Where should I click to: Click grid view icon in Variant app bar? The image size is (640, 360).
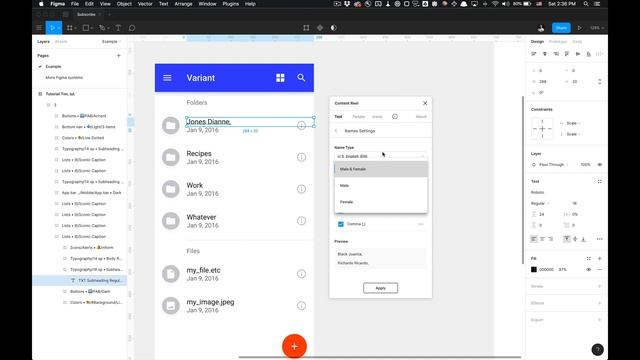click(x=280, y=78)
